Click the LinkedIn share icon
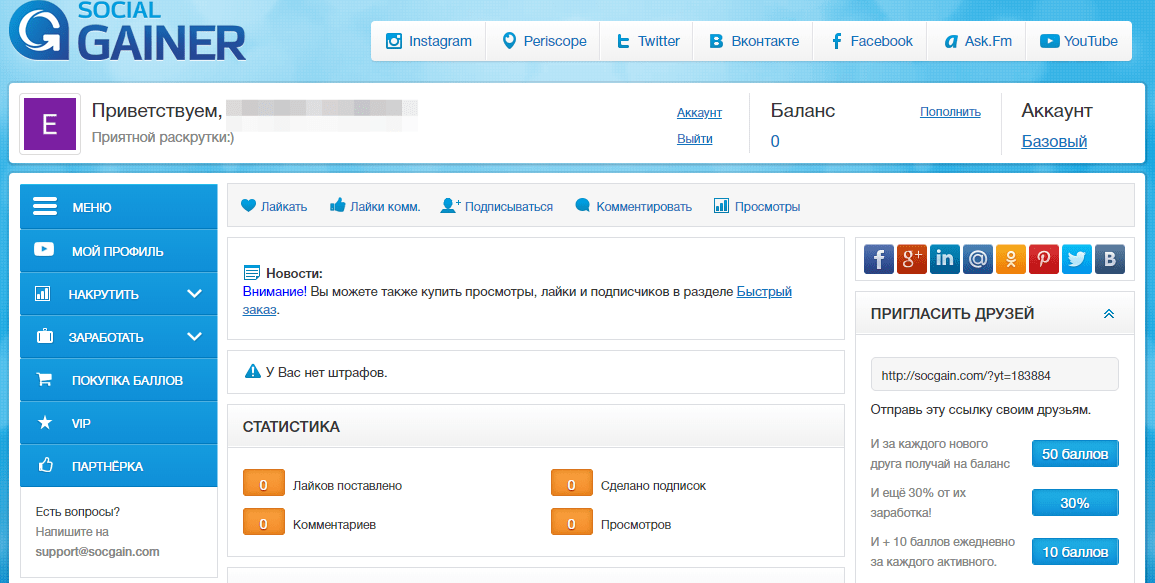Image resolution: width=1155 pixels, height=583 pixels. click(x=945, y=259)
